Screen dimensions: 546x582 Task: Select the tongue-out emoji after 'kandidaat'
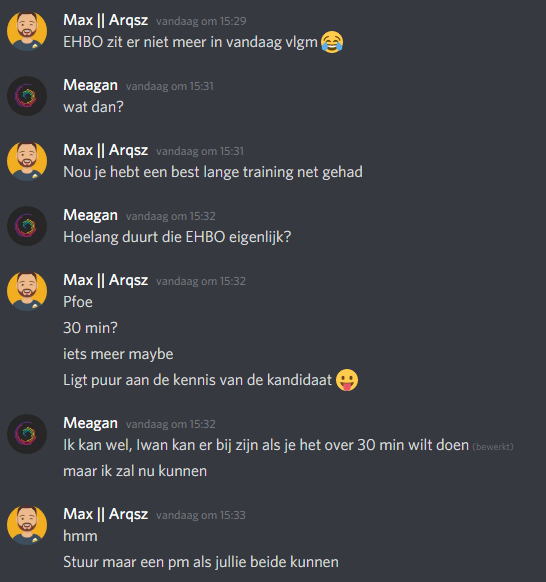point(347,380)
